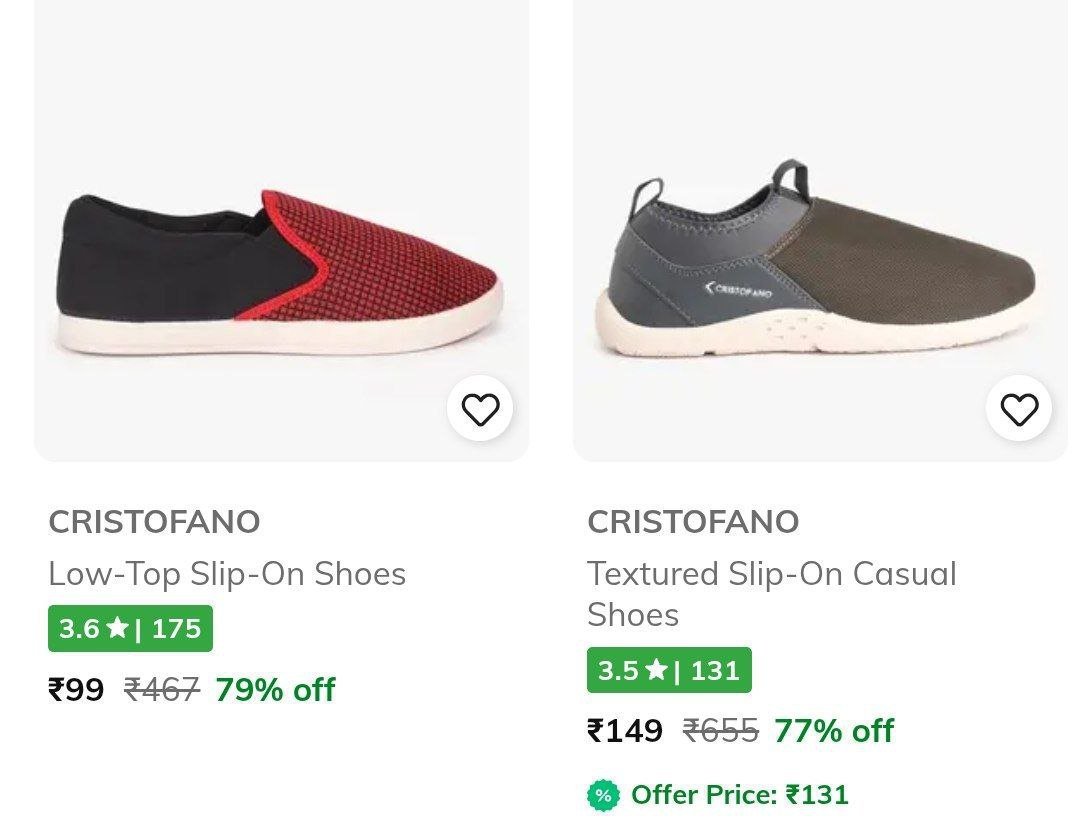Click the 3.5 rating badge with 131 reviews
The height and width of the screenshot is (829, 1080).
[669, 670]
